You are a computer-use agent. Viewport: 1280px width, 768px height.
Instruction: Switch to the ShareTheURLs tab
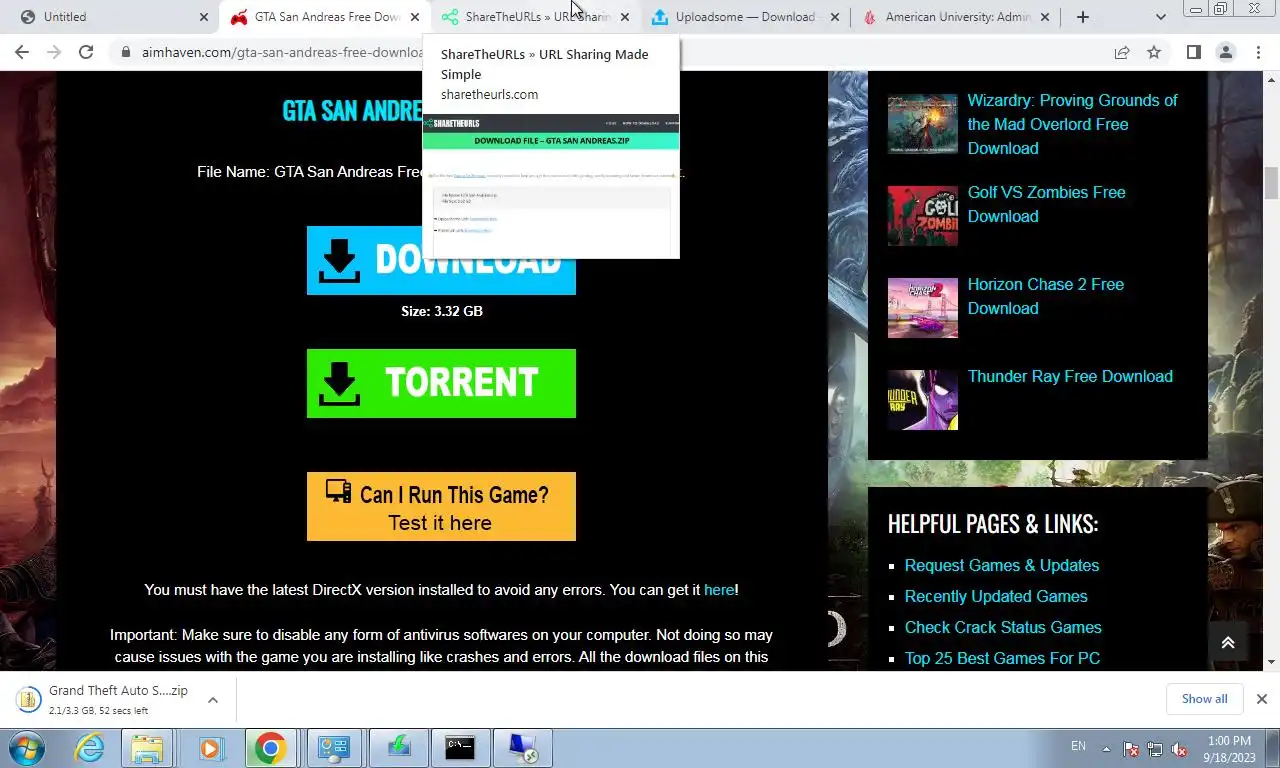point(536,17)
